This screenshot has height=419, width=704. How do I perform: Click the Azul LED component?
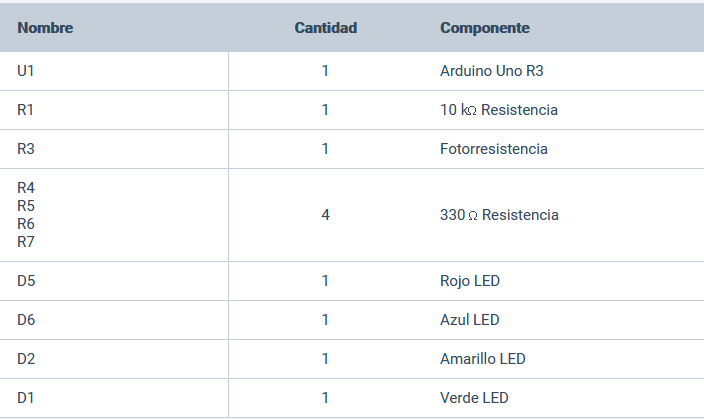[x=469, y=320]
